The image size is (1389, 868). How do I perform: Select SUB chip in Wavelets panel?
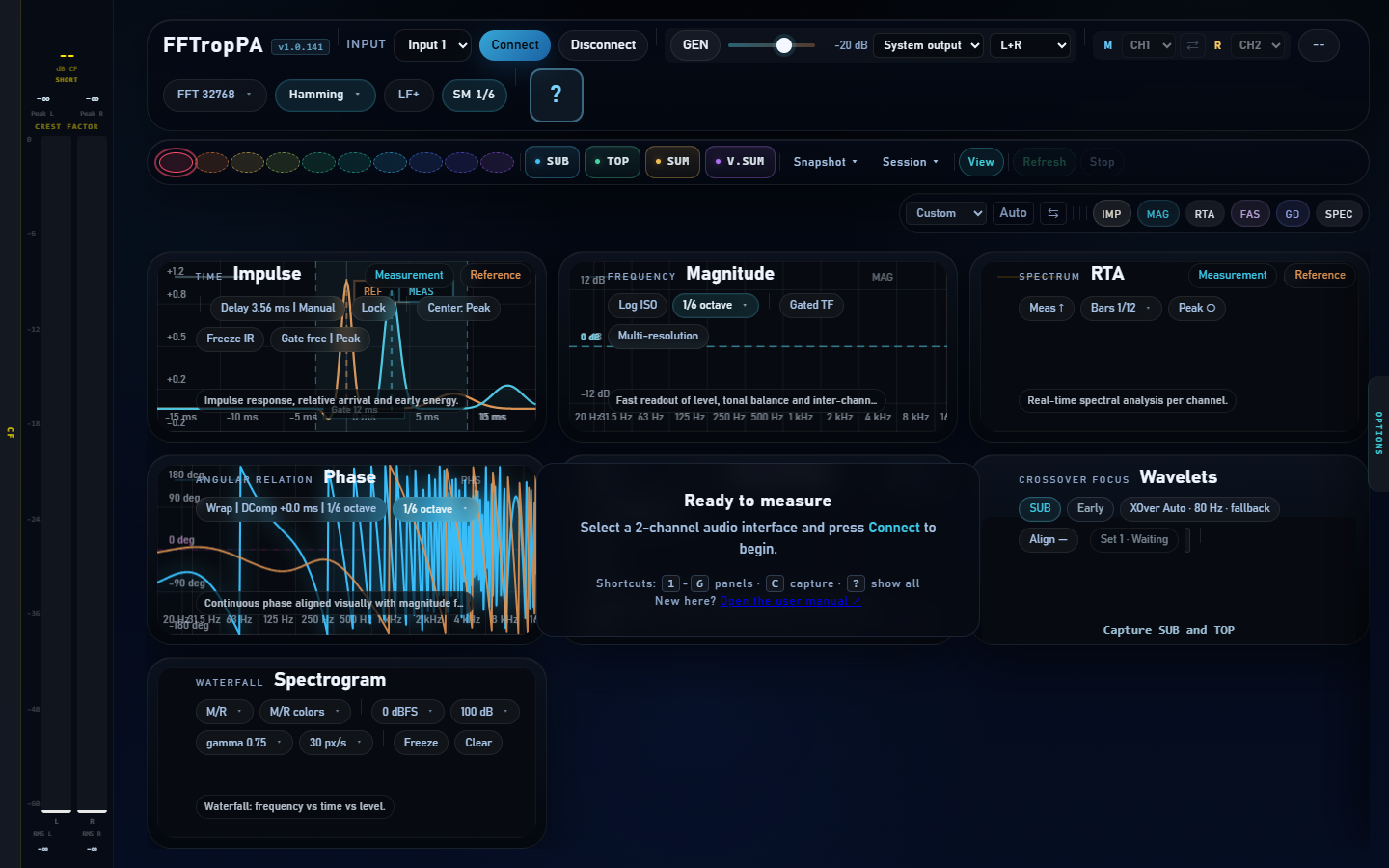click(x=1040, y=508)
